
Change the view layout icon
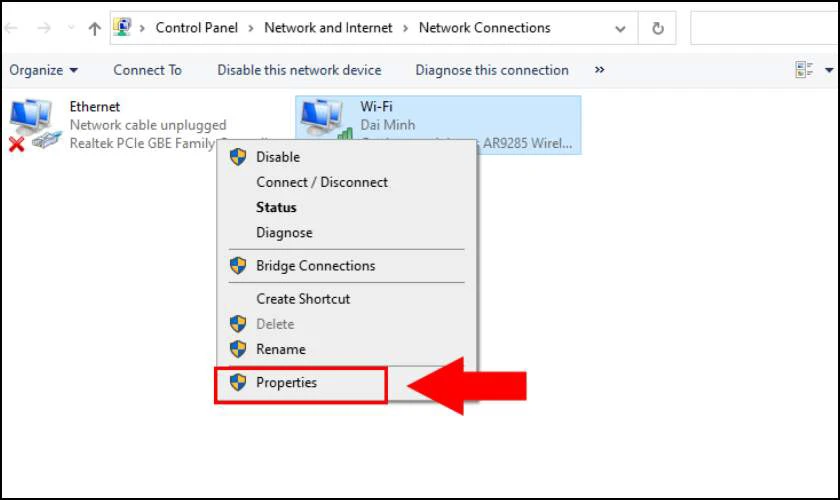(x=804, y=70)
